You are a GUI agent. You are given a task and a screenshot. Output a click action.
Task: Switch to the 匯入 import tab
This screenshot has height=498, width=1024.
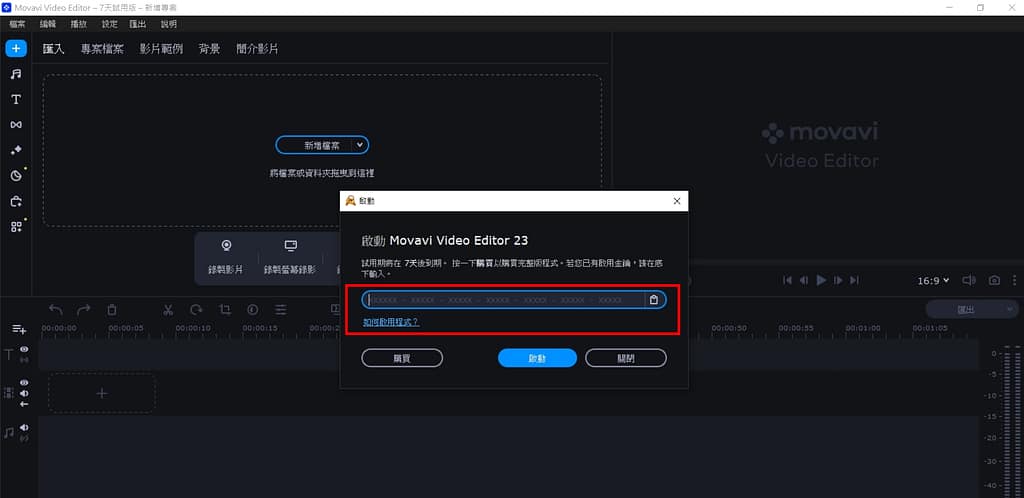point(54,49)
